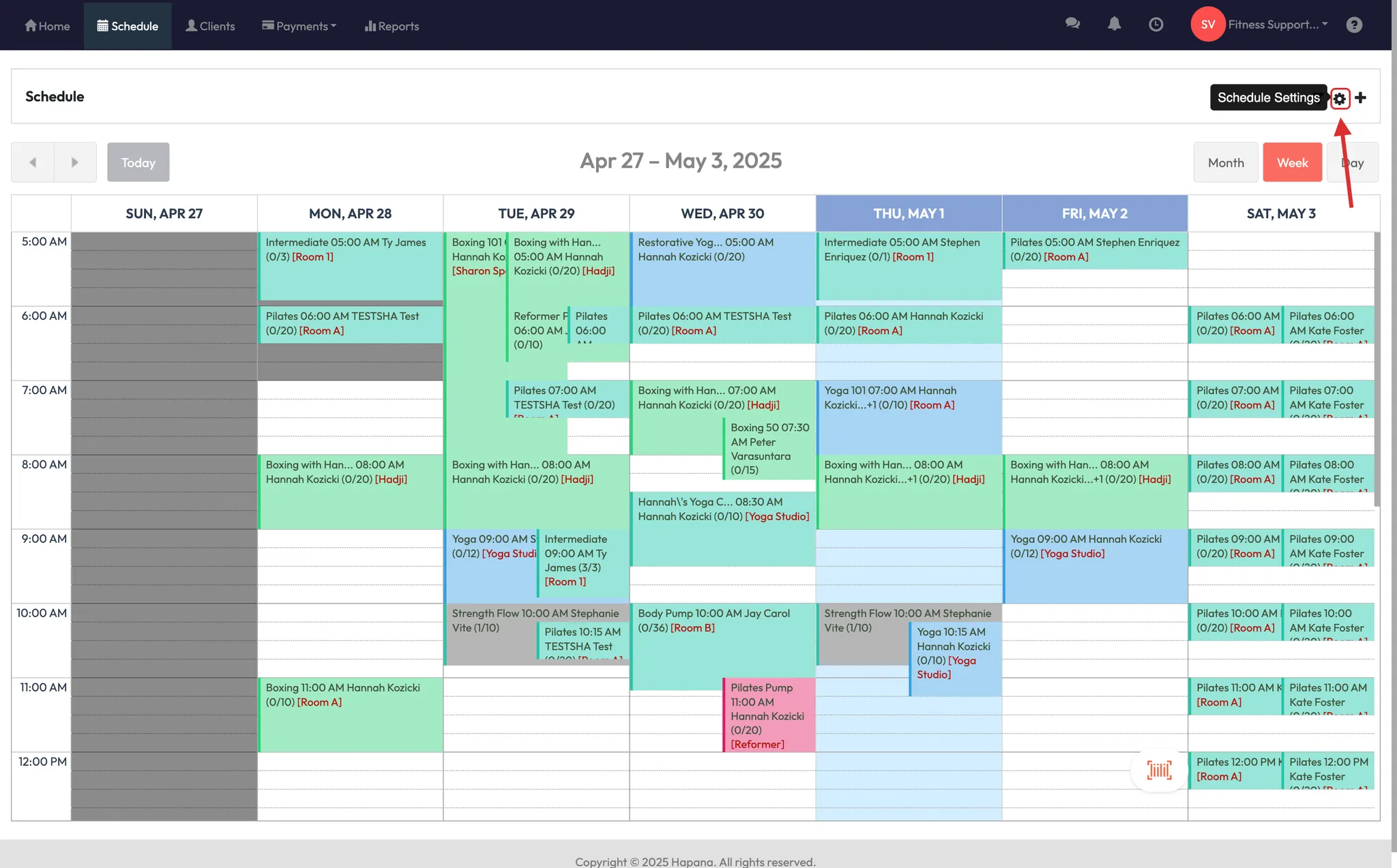
Task: Open the pink Pilates Pump 11:00 AM class
Action: point(769,715)
